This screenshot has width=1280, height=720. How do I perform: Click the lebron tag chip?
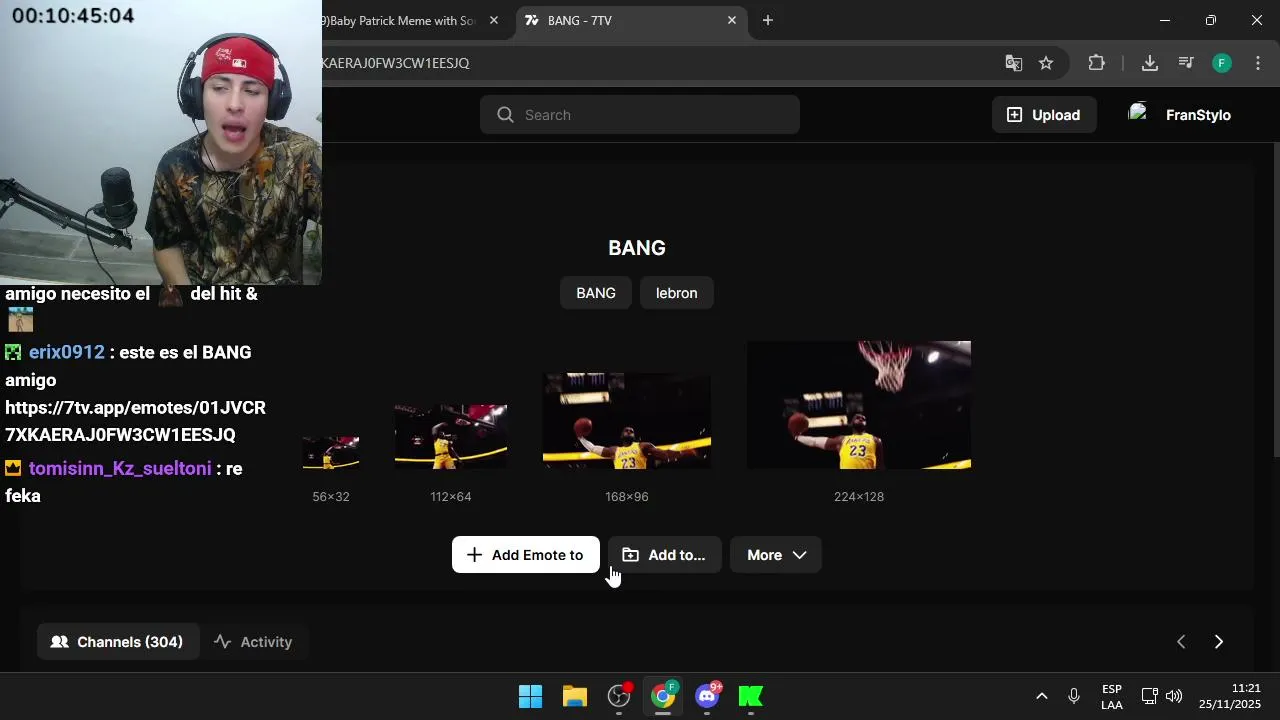point(677,293)
